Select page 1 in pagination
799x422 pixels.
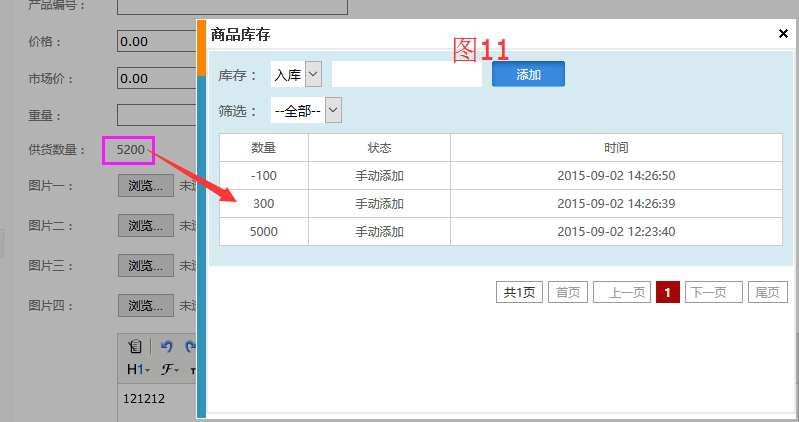[668, 292]
